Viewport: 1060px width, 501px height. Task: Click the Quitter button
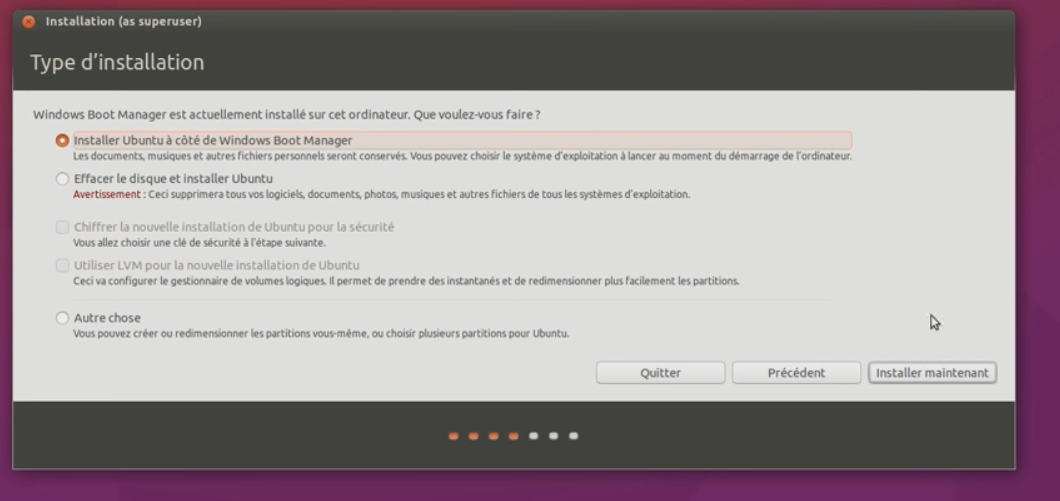[660, 373]
